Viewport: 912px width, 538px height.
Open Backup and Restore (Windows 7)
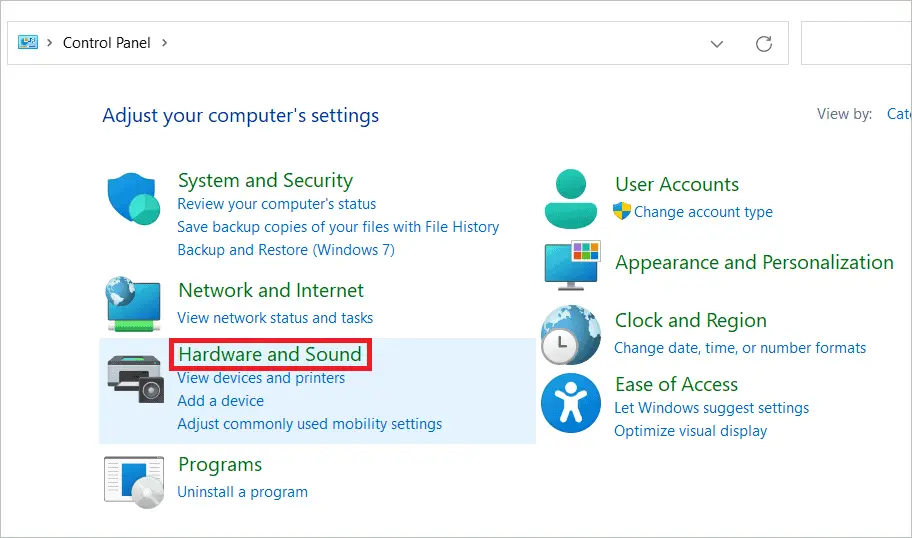click(286, 250)
